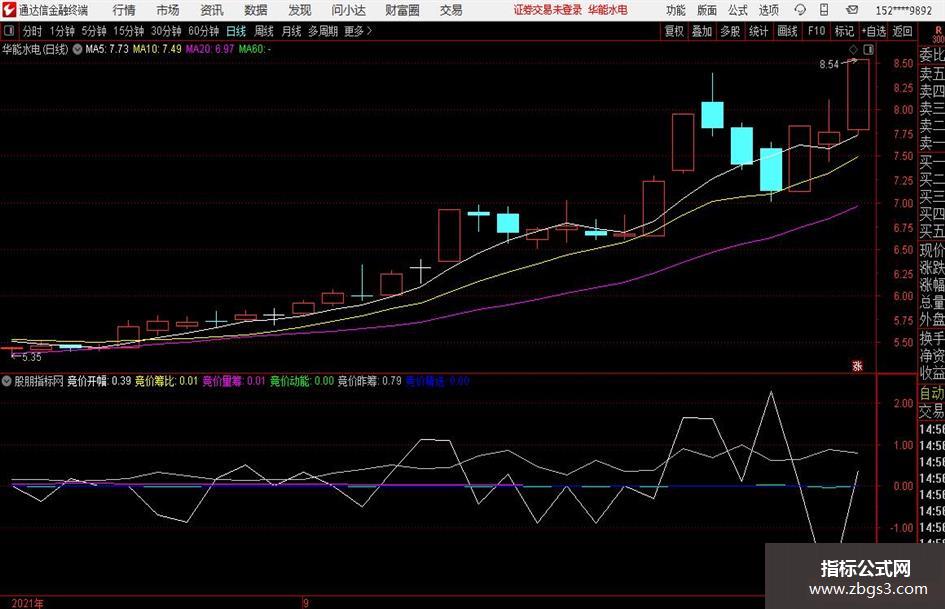Click 2021年 on the time axis

pyautogui.click(x=27, y=603)
